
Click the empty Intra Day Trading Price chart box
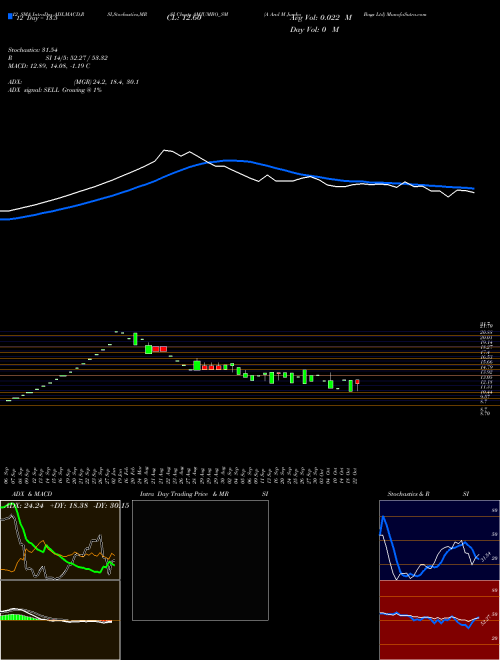[200, 560]
